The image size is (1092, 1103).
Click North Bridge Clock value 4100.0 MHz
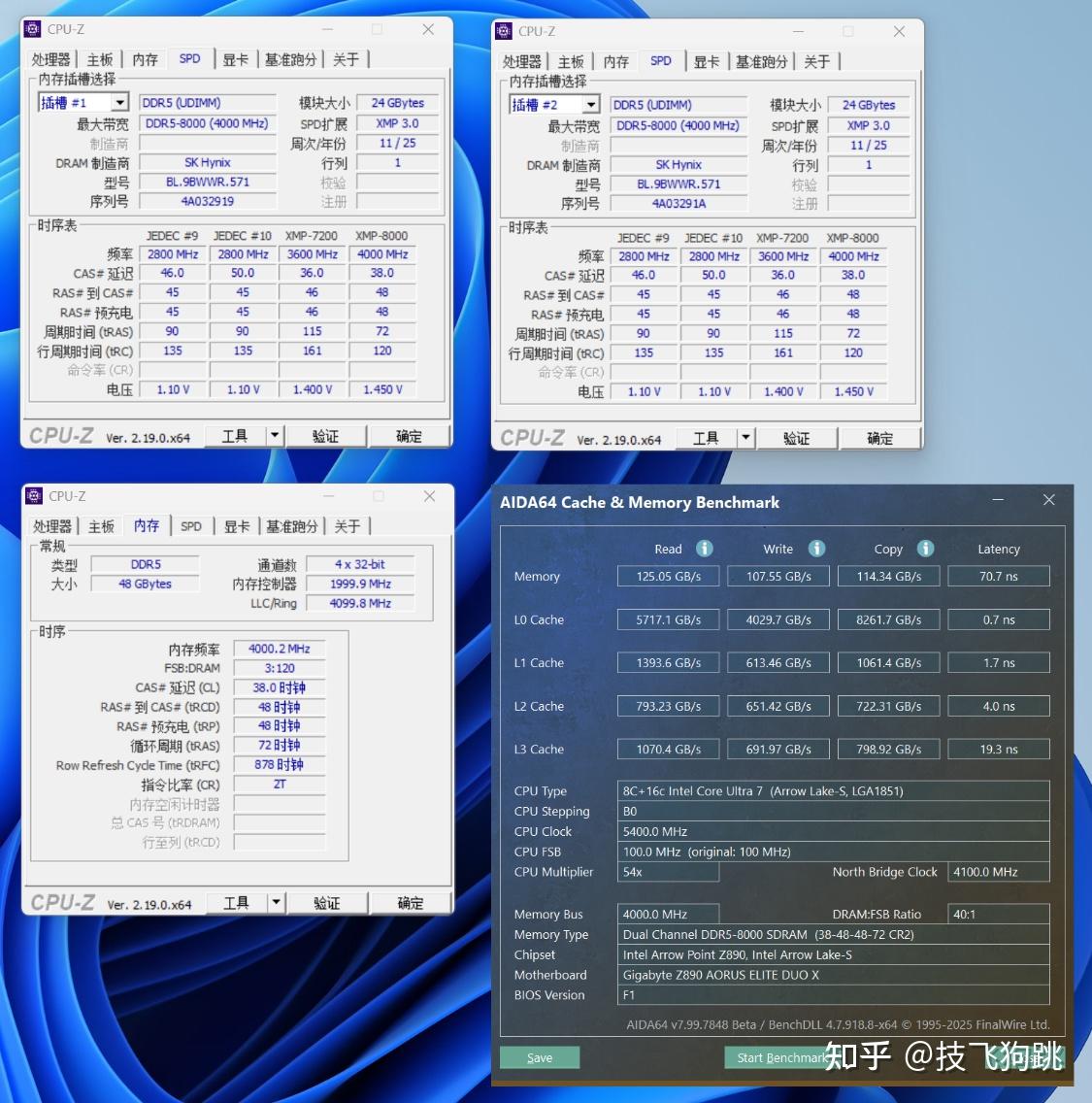click(x=999, y=872)
